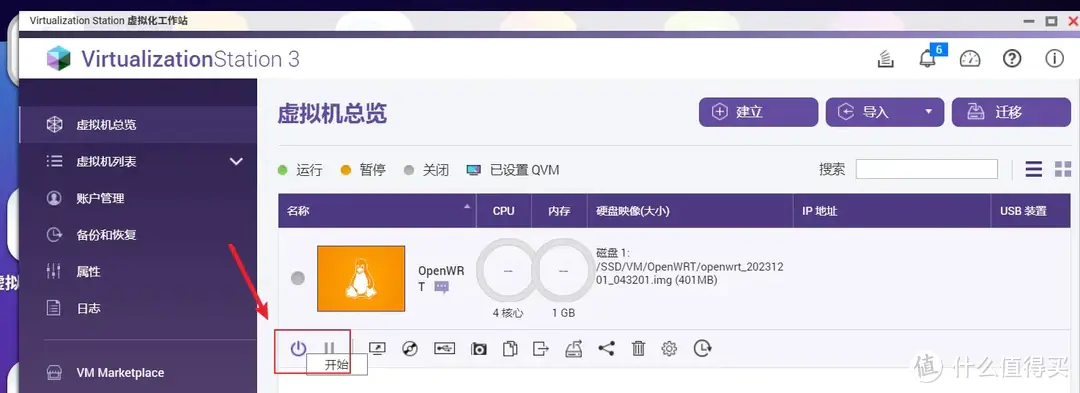The image size is (1080, 393).
Task: Expand the 虚拟机列表 chevron
Action: tap(236, 162)
